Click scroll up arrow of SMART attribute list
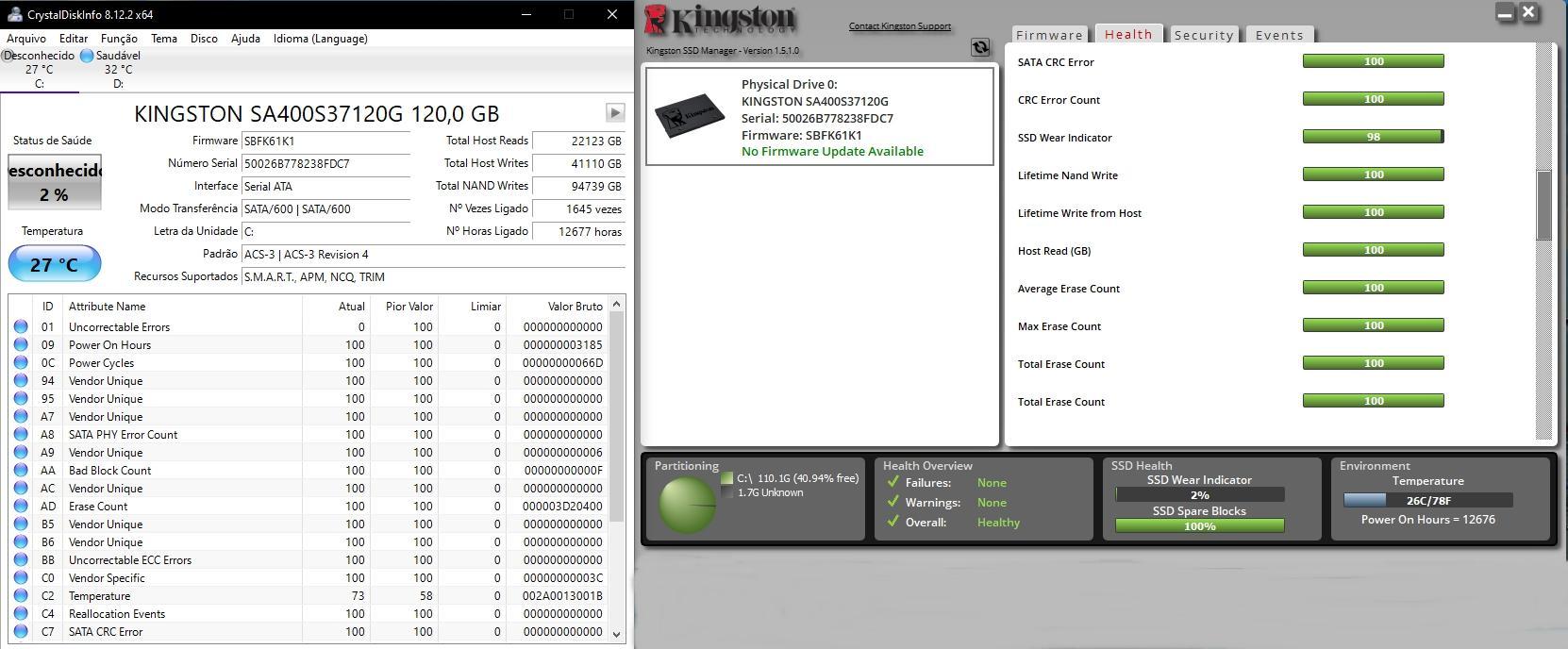The width and height of the screenshot is (1568, 649). coord(617,304)
